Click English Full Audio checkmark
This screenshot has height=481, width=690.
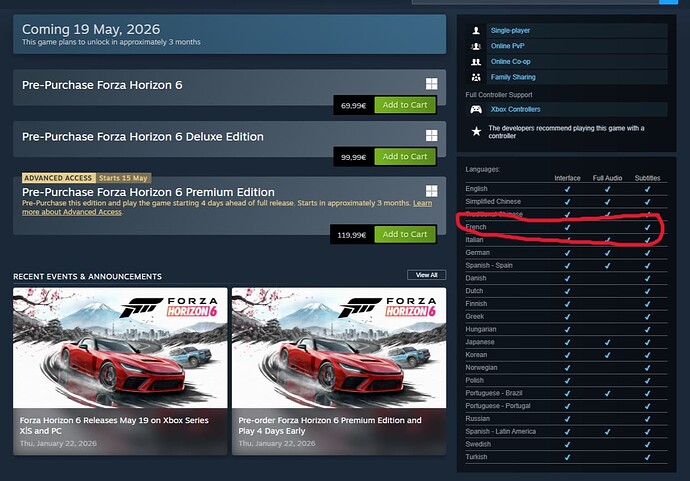[x=607, y=189]
